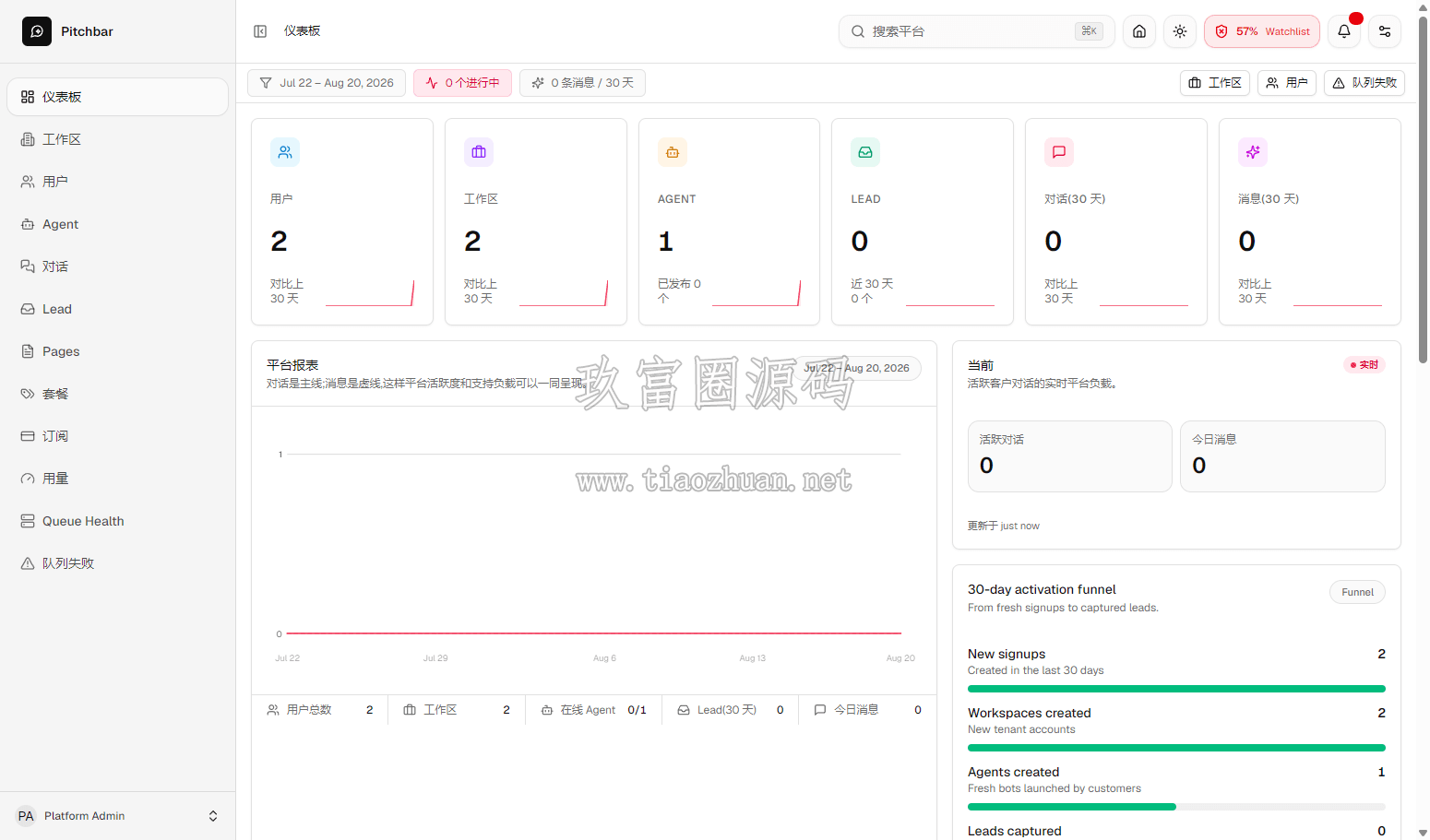Click the 活跃对话 card
Image resolution: width=1430 pixels, height=840 pixels.
(1070, 456)
